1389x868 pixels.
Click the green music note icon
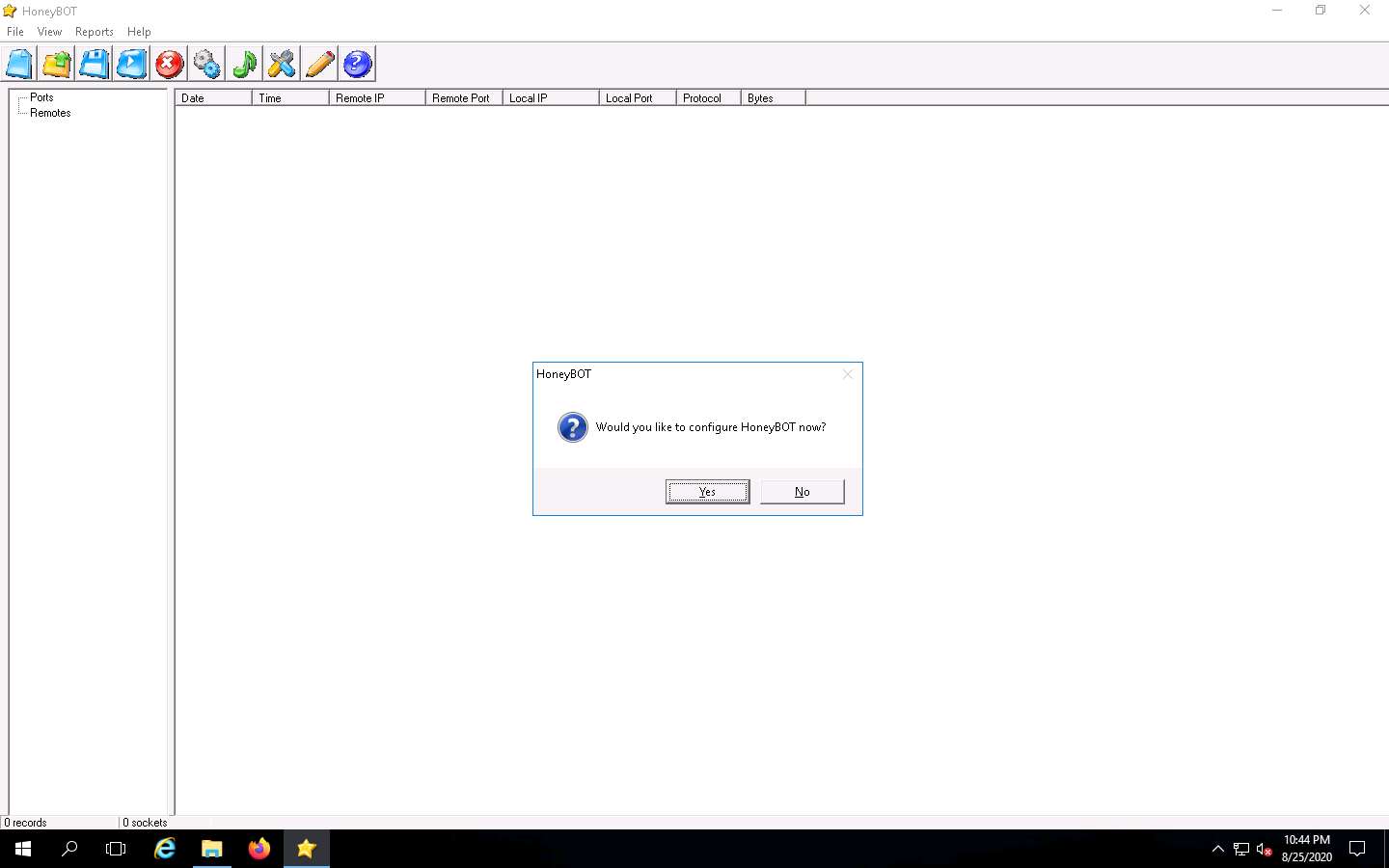pyautogui.click(x=245, y=65)
